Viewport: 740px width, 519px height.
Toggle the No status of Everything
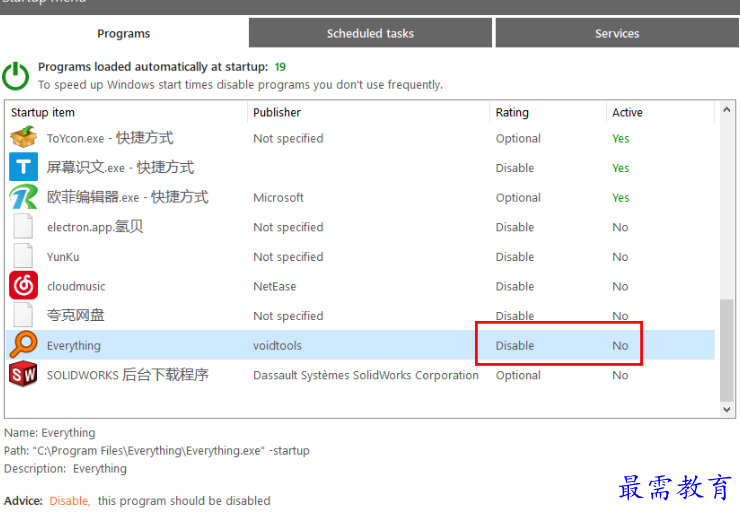pyautogui.click(x=620, y=345)
